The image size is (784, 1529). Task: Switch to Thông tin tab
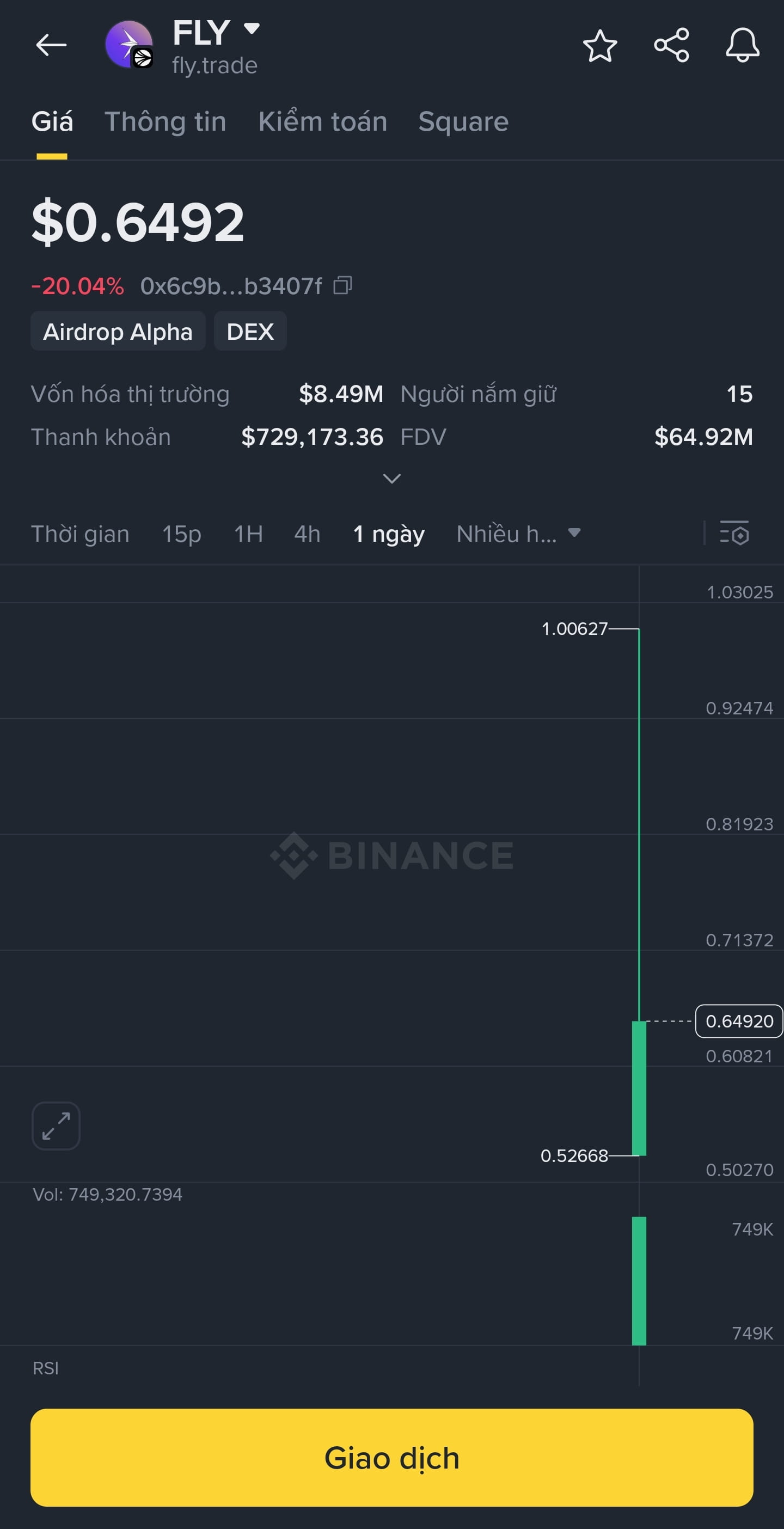(x=166, y=121)
